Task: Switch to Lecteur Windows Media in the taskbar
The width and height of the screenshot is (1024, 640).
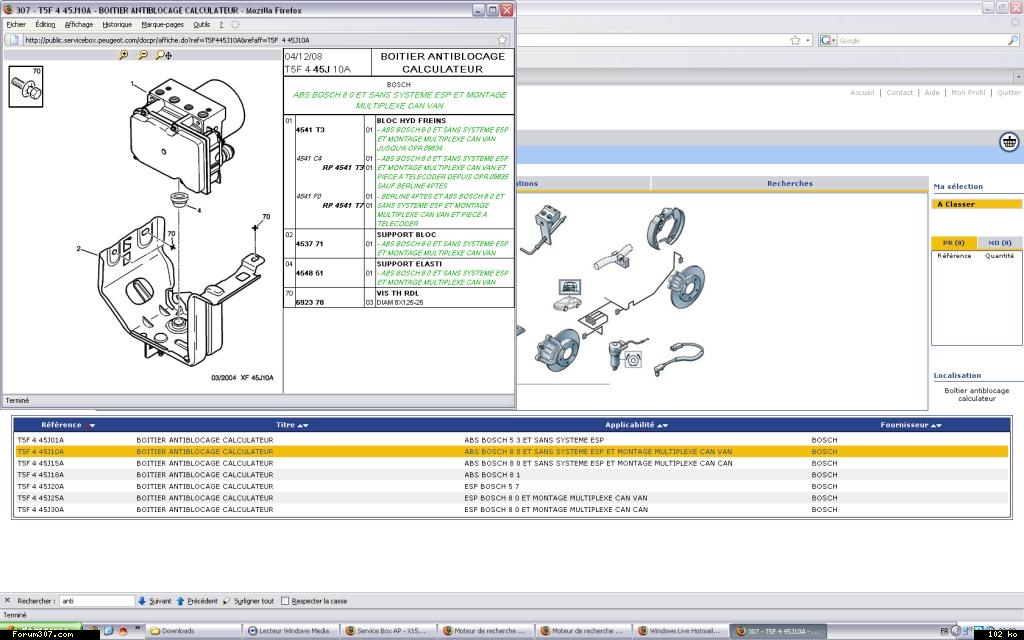Action: [291, 631]
